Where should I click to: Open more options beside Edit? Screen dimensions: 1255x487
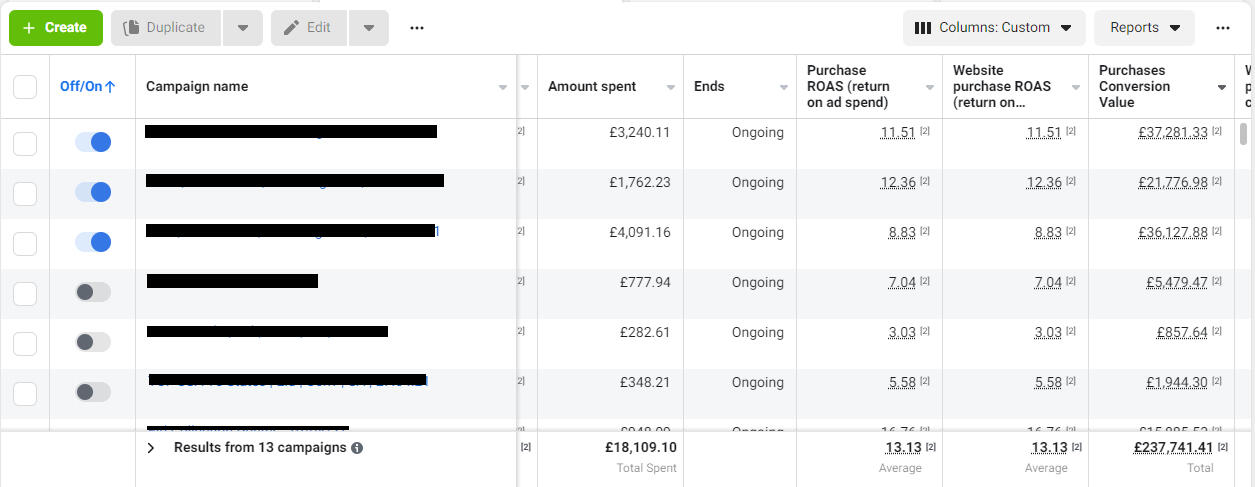coord(417,28)
